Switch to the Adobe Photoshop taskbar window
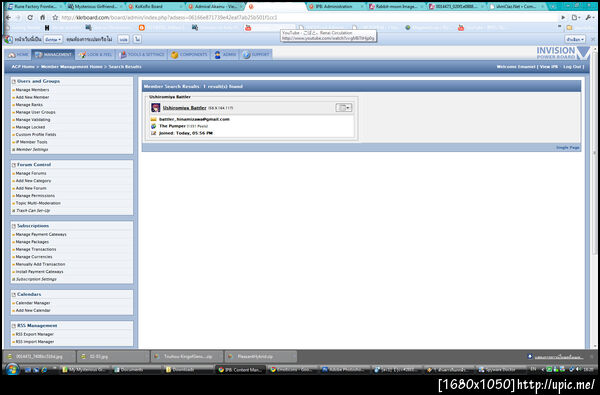 click(344, 370)
